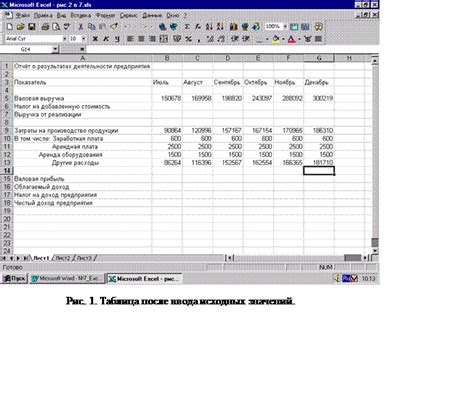The width and height of the screenshot is (474, 394).
Task: Open the Формат menu
Action: [x=105, y=15]
